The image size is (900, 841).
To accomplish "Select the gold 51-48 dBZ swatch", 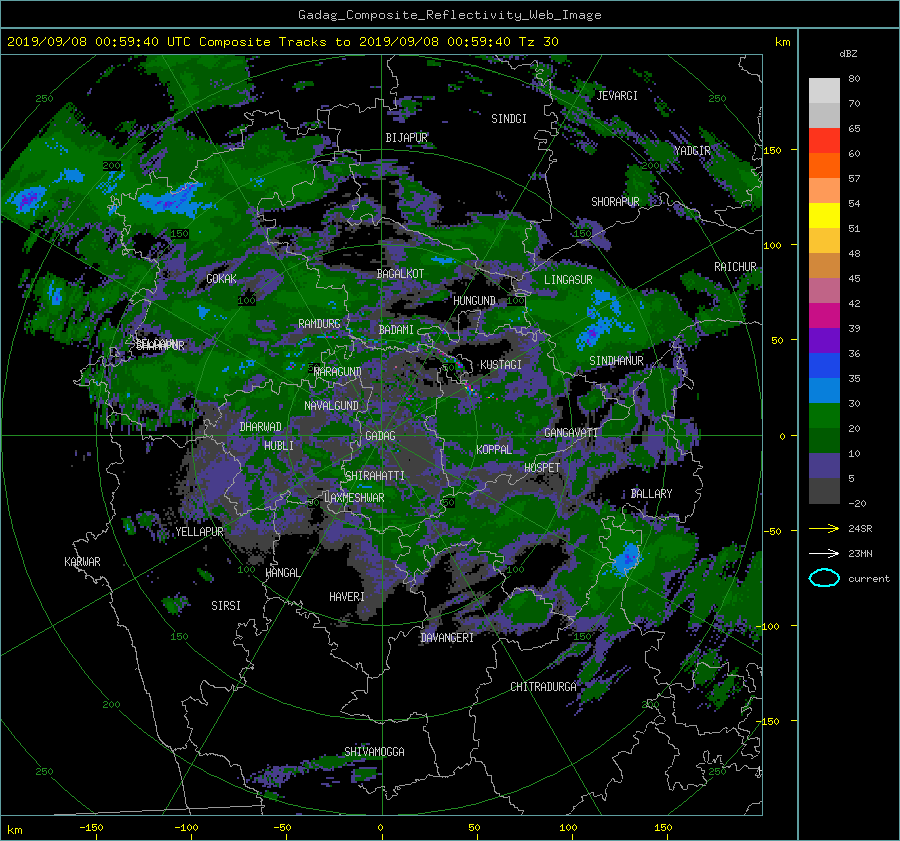I will 824,241.
